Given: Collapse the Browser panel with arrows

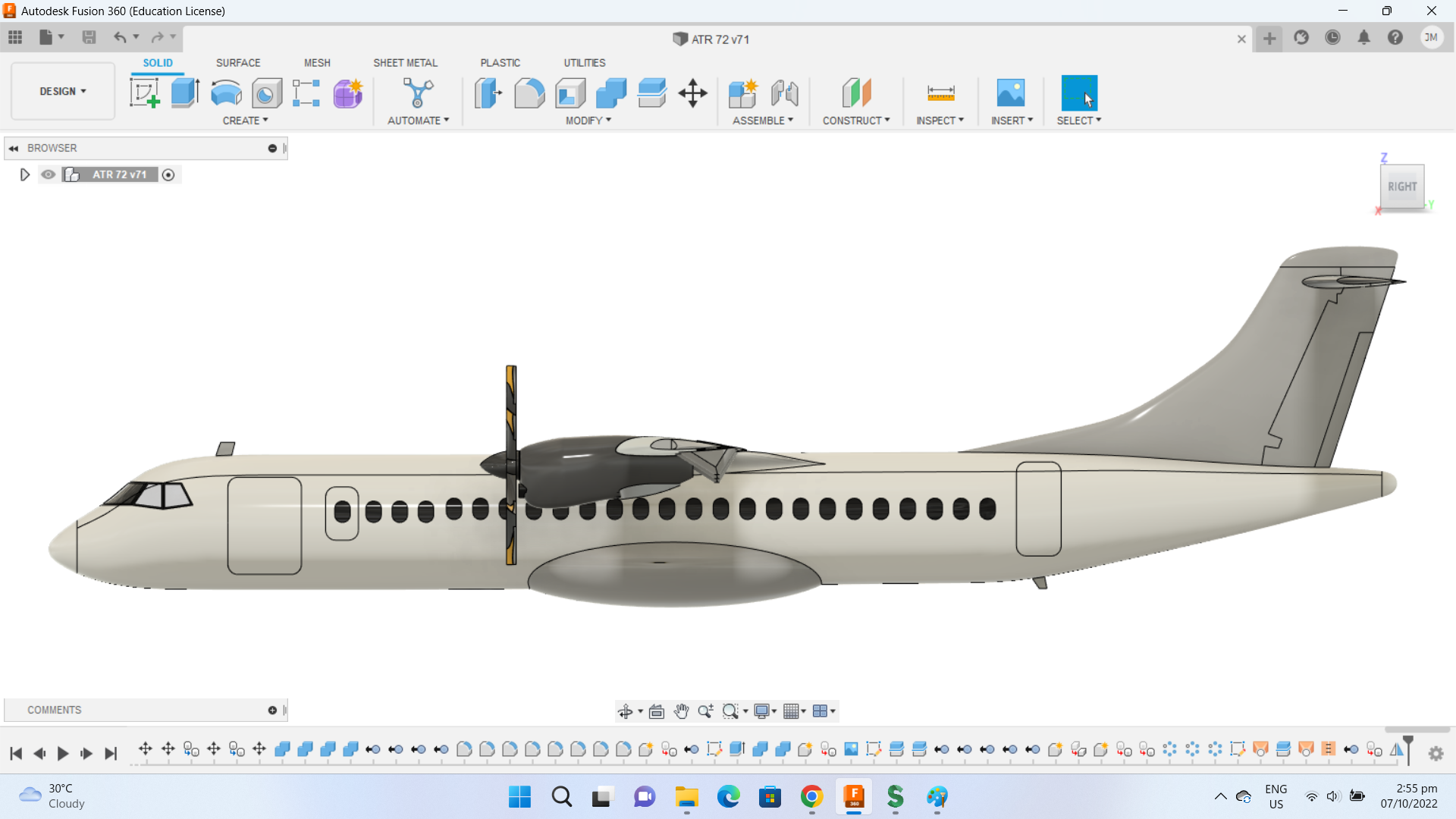Looking at the screenshot, I should coord(14,149).
